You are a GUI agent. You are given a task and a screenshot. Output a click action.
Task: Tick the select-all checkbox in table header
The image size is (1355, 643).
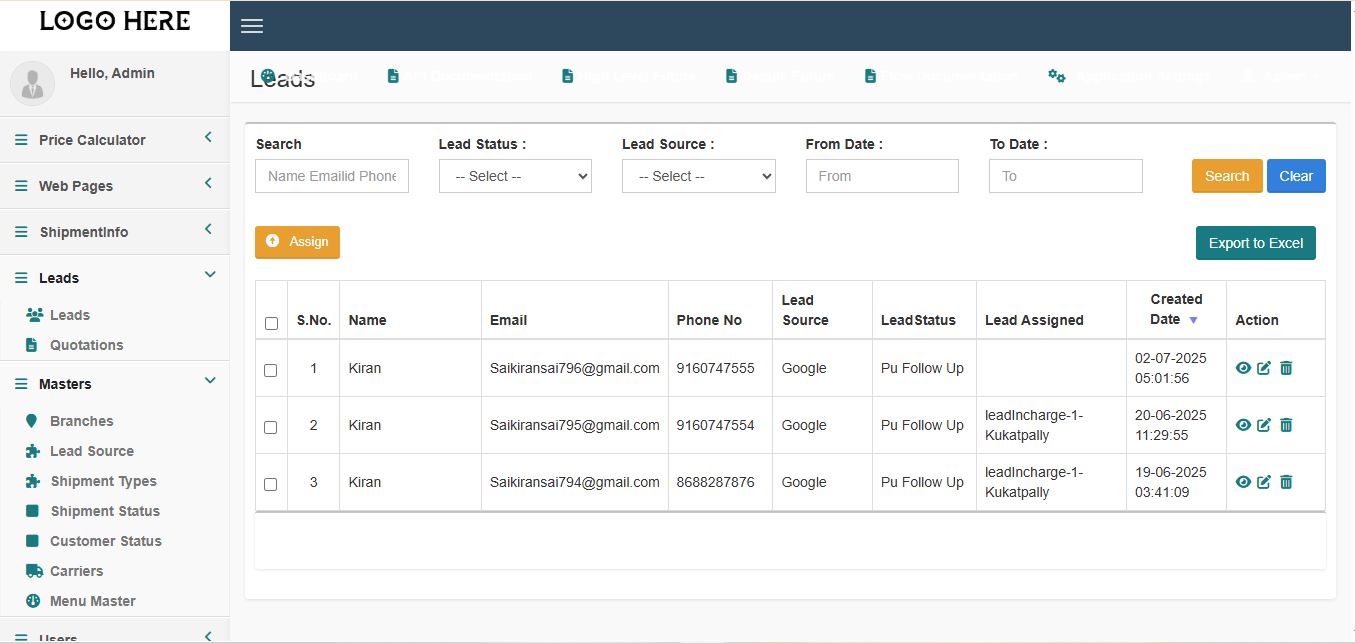(x=271, y=323)
